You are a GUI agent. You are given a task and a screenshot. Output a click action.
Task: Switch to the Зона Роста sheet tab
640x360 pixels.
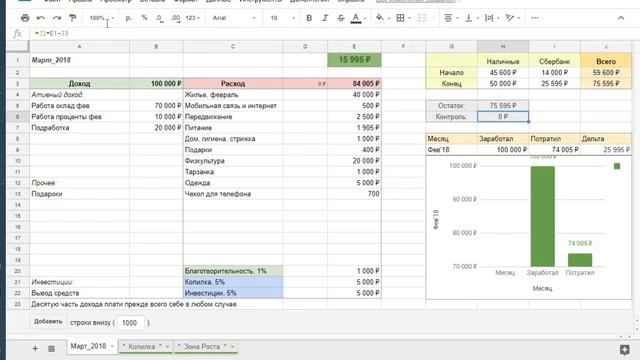coord(202,347)
